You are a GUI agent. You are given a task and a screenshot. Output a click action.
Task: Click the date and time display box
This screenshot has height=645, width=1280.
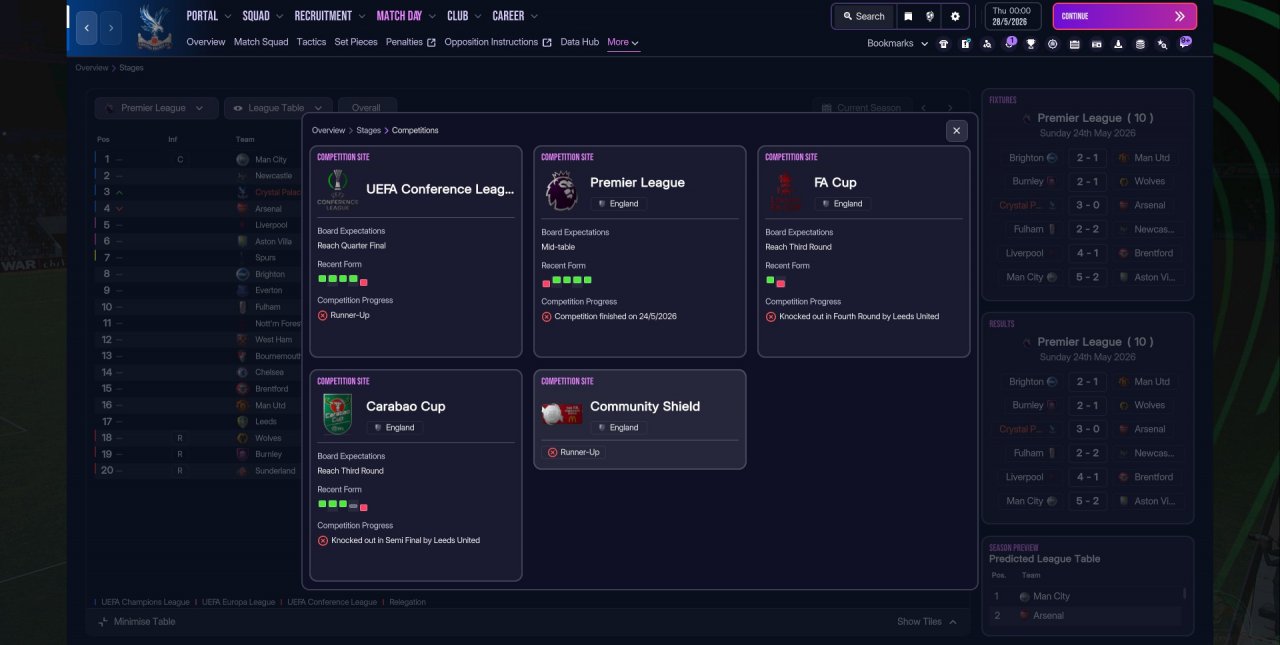coord(1013,16)
